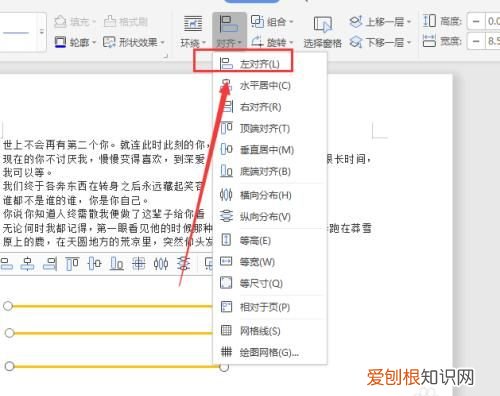Image resolution: width=500 pixels, height=396 pixels.
Task: Click align-bottom icon in floating toolbar
Action: click(117, 264)
